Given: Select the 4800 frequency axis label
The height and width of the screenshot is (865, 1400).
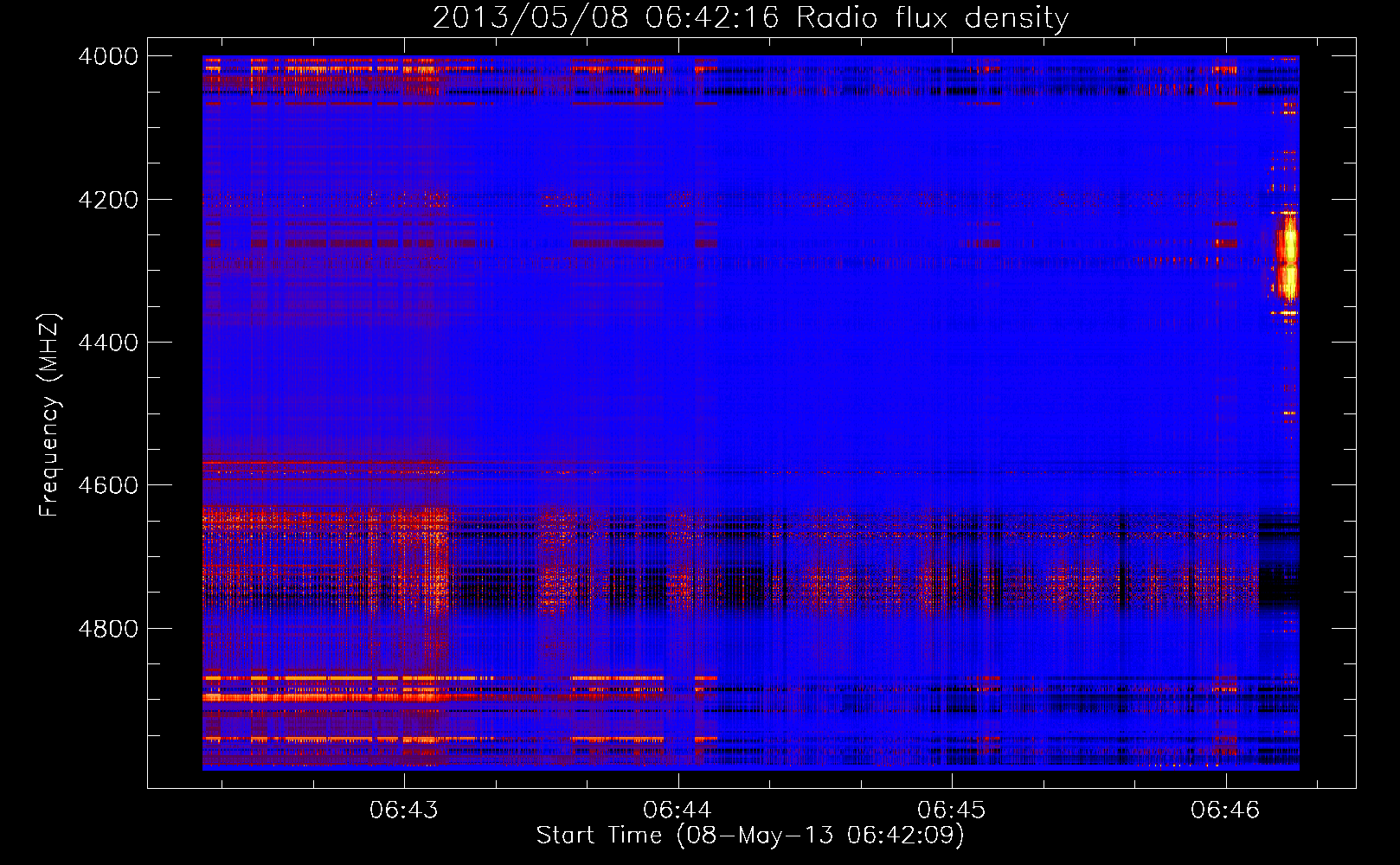Looking at the screenshot, I should point(108,628).
